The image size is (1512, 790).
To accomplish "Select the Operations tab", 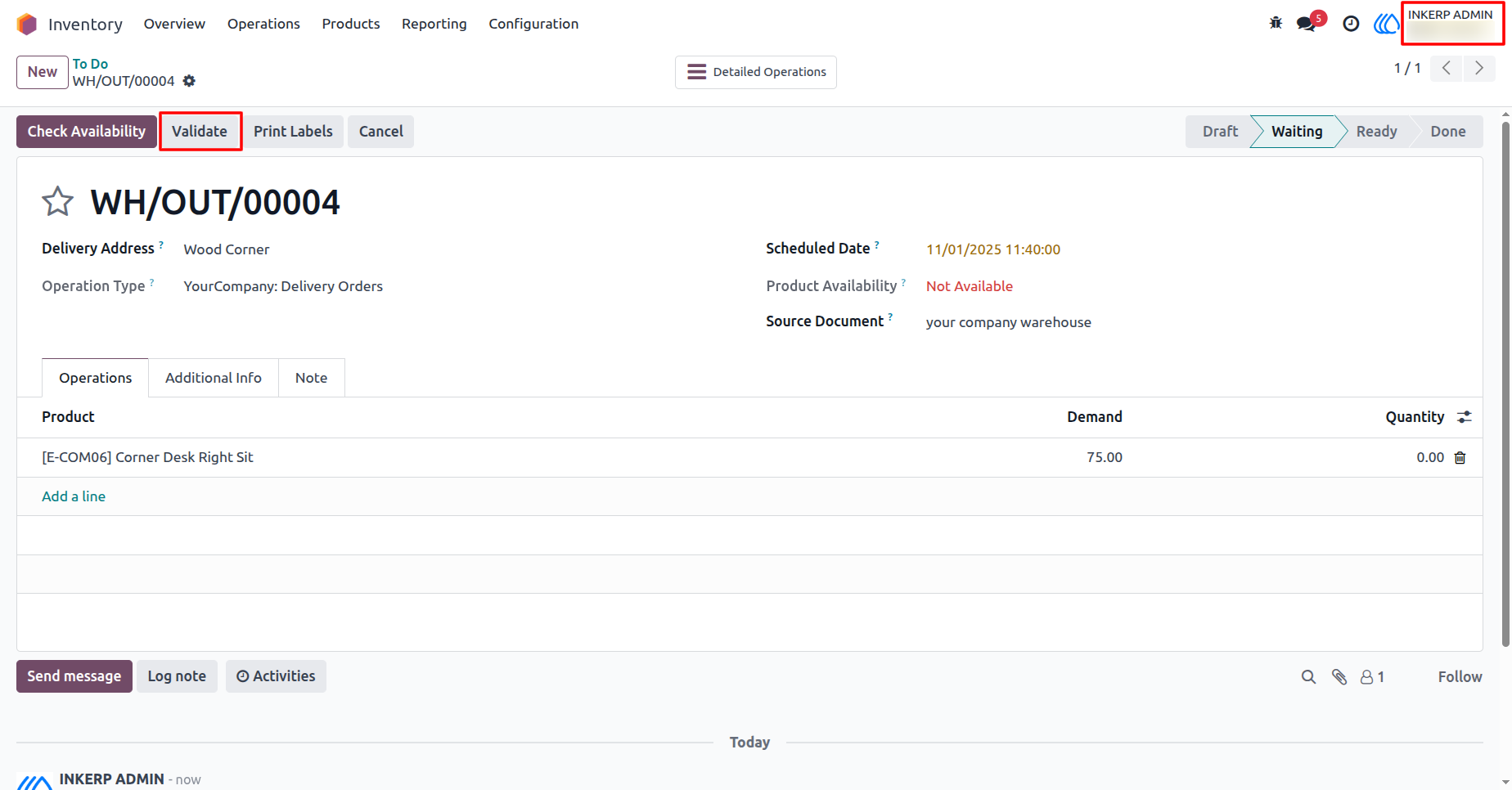I will [x=95, y=378].
